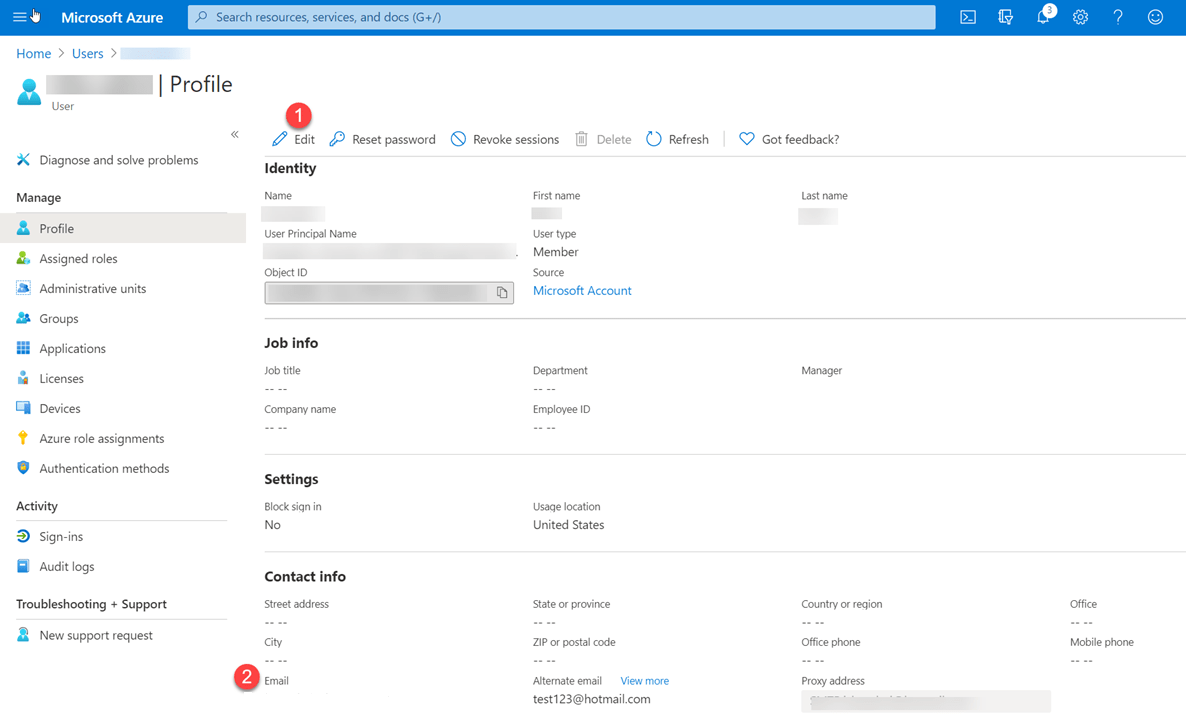This screenshot has width=1186, height=723.
Task: Open the Microsoft Account source link
Action: pyautogui.click(x=582, y=290)
